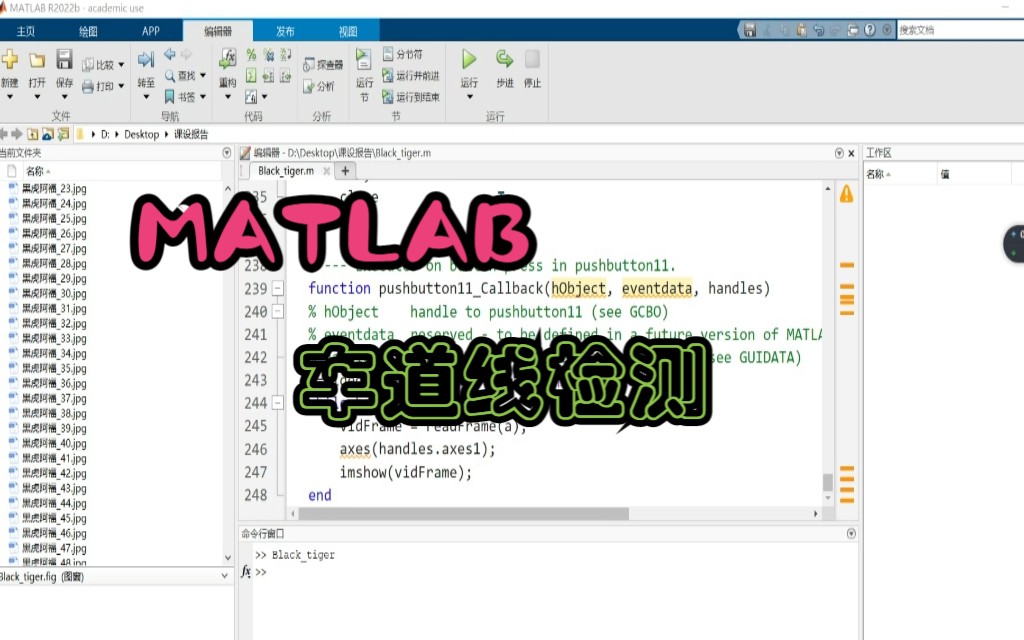Open the 探查器 profiler tool
Image resolution: width=1024 pixels, height=640 pixels.
point(323,62)
